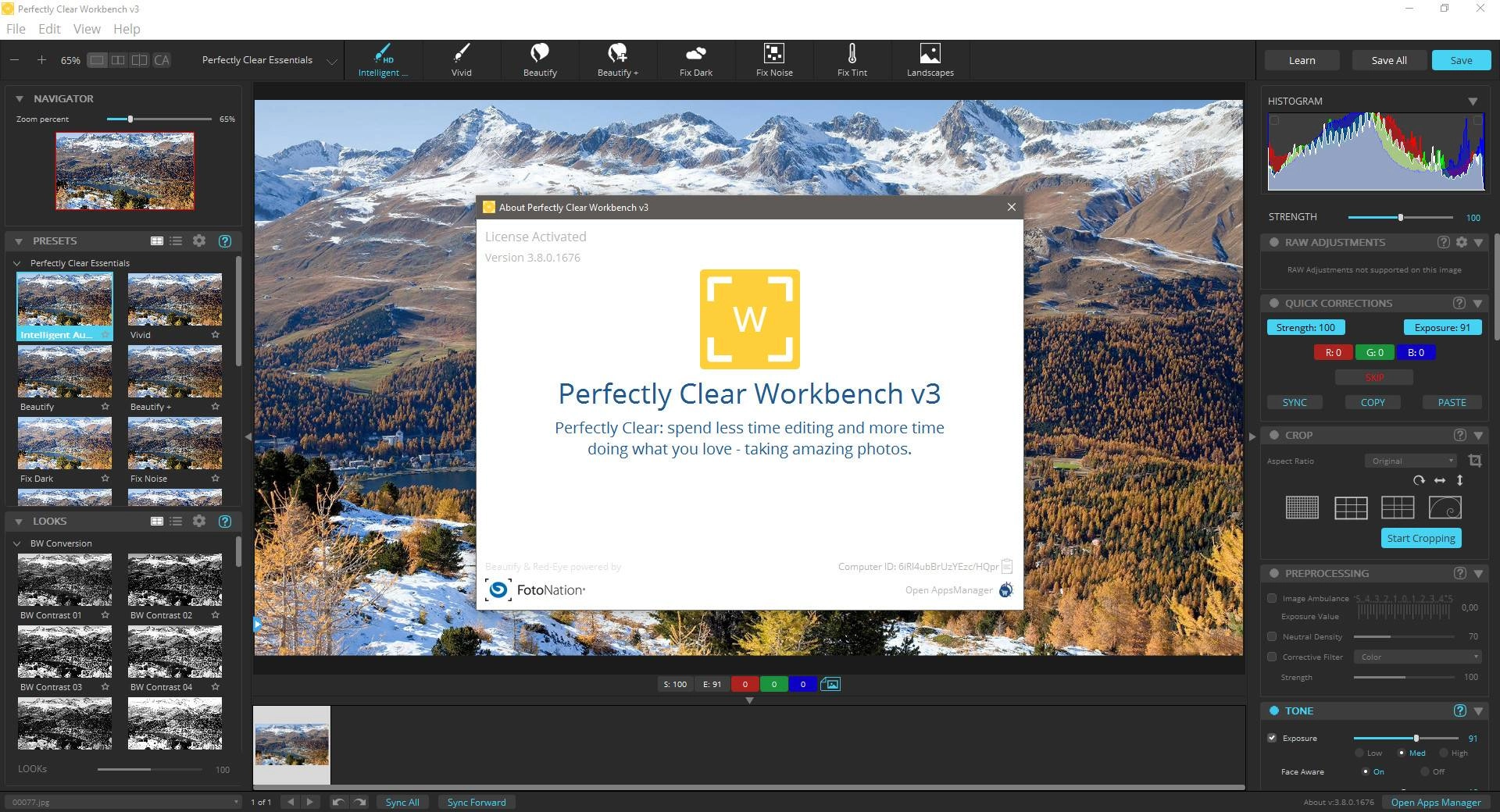Set Face Aware to Off
This screenshot has height=812, width=1500.
tap(1425, 771)
